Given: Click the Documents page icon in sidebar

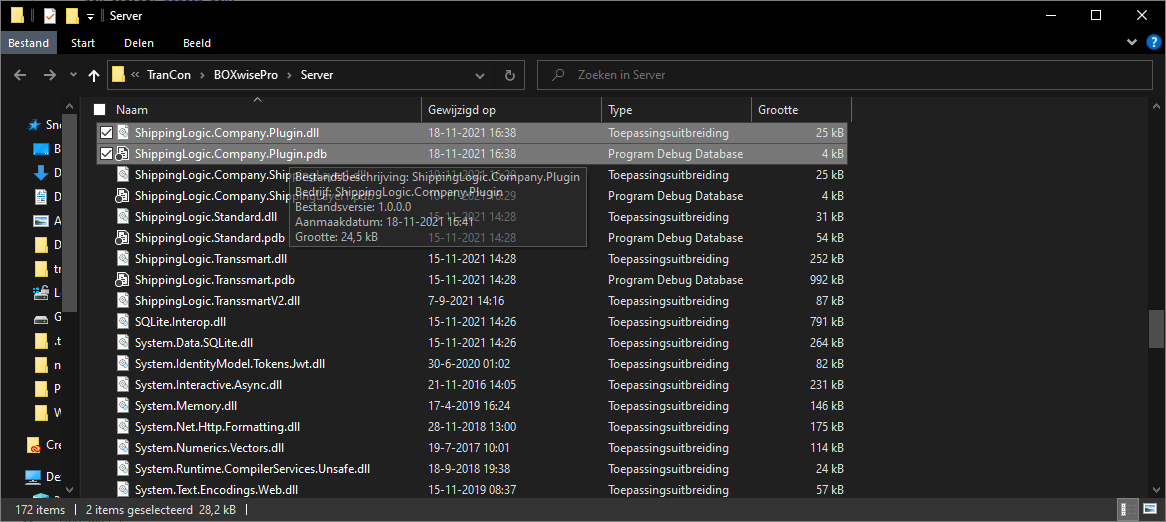Looking at the screenshot, I should 41,197.
